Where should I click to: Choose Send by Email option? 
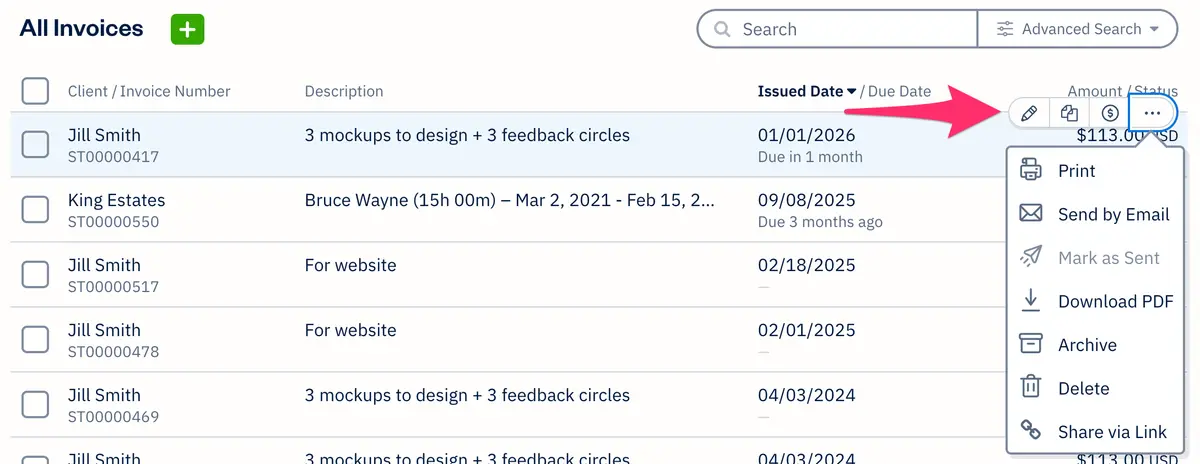pos(1096,214)
